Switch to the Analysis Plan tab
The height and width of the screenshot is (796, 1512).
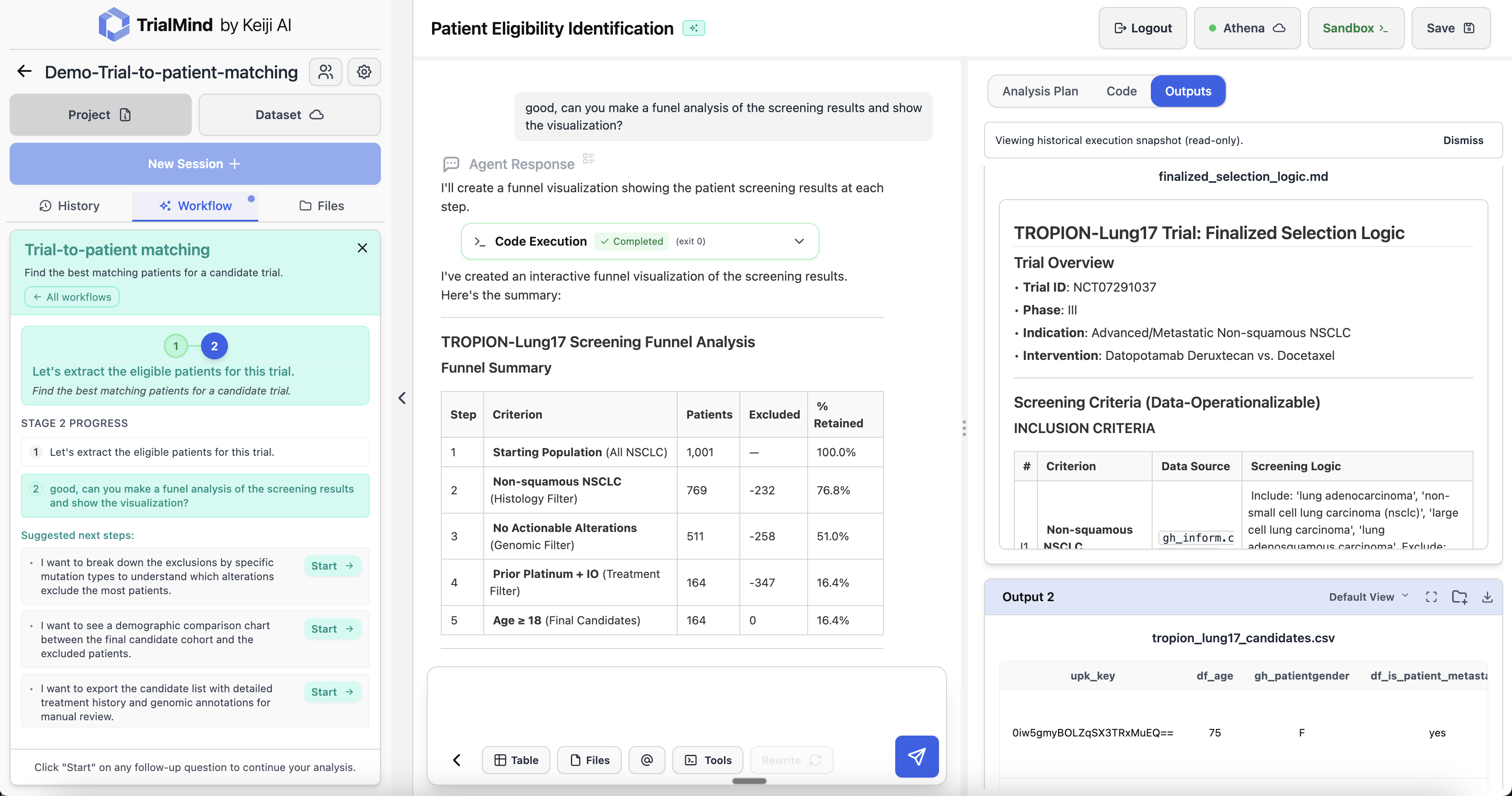point(1040,91)
